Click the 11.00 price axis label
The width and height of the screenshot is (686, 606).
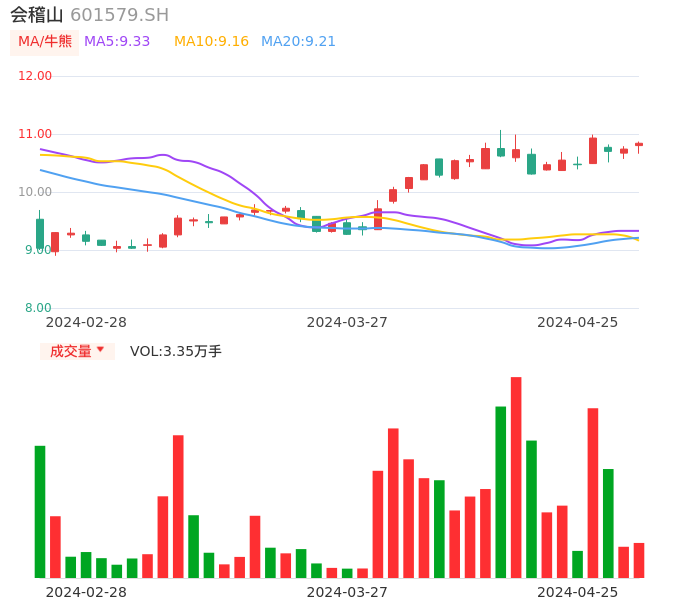point(36,134)
